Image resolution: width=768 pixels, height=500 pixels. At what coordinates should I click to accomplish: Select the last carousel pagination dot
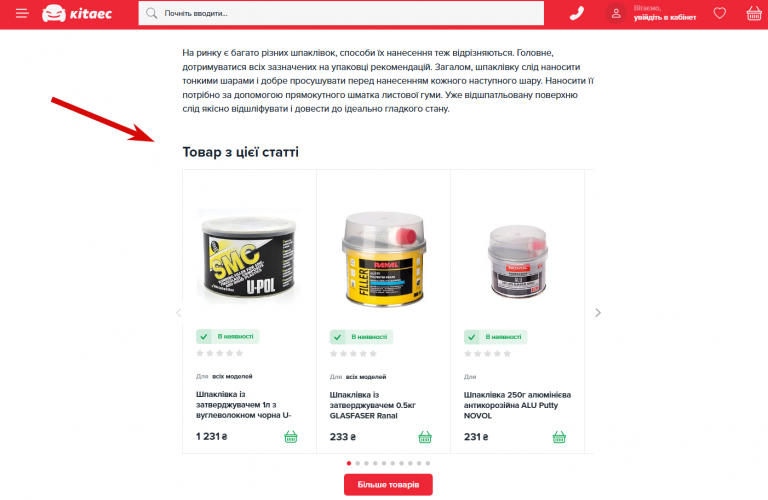coord(428,463)
